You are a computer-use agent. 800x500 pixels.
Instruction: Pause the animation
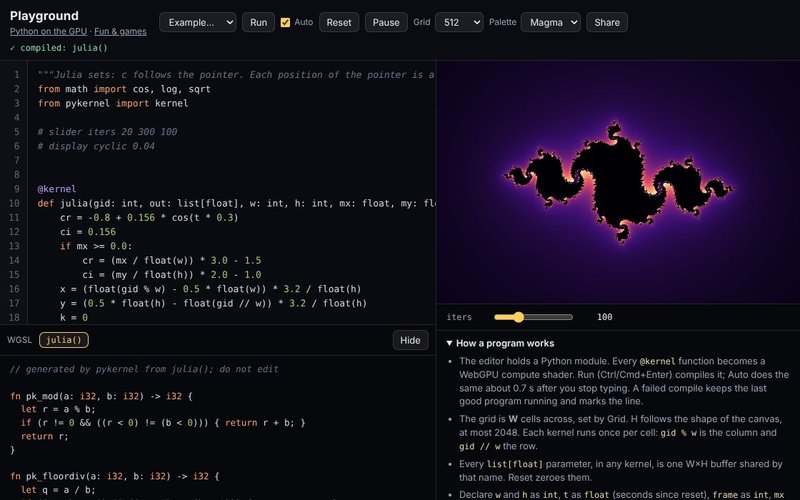[x=386, y=22]
